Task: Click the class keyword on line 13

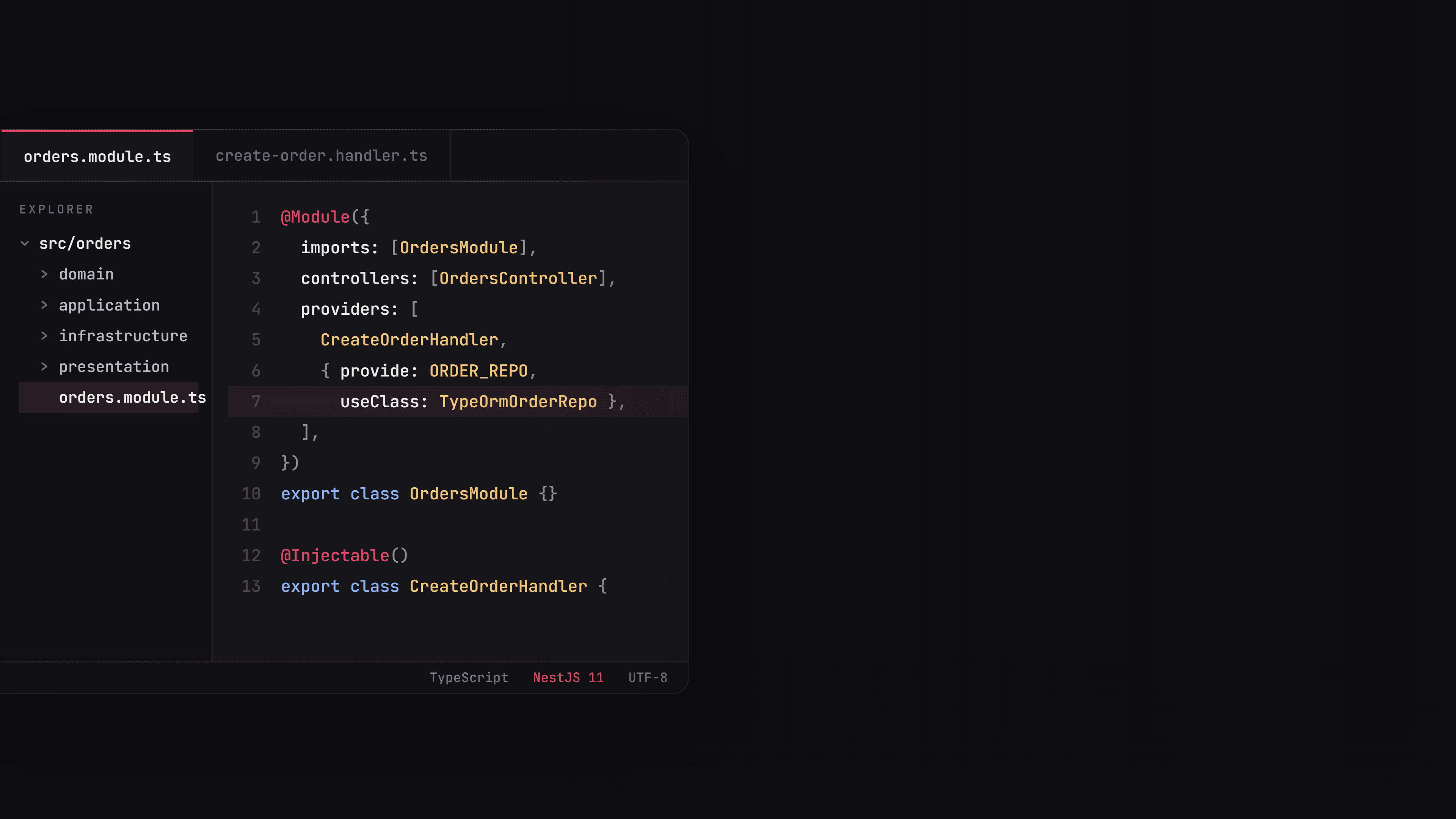Action: coord(375,586)
